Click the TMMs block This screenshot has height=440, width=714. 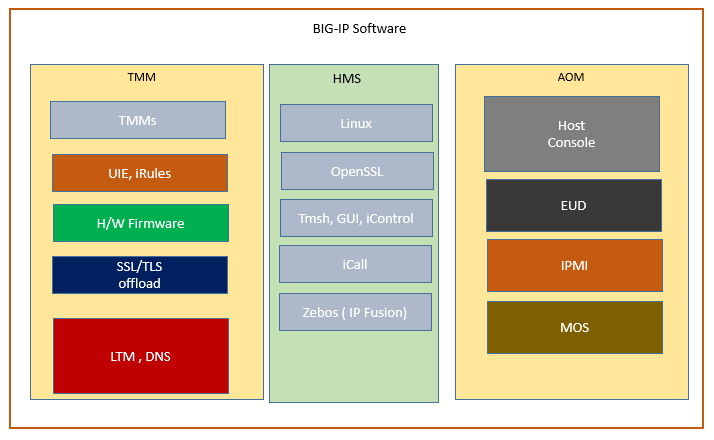click(x=138, y=120)
